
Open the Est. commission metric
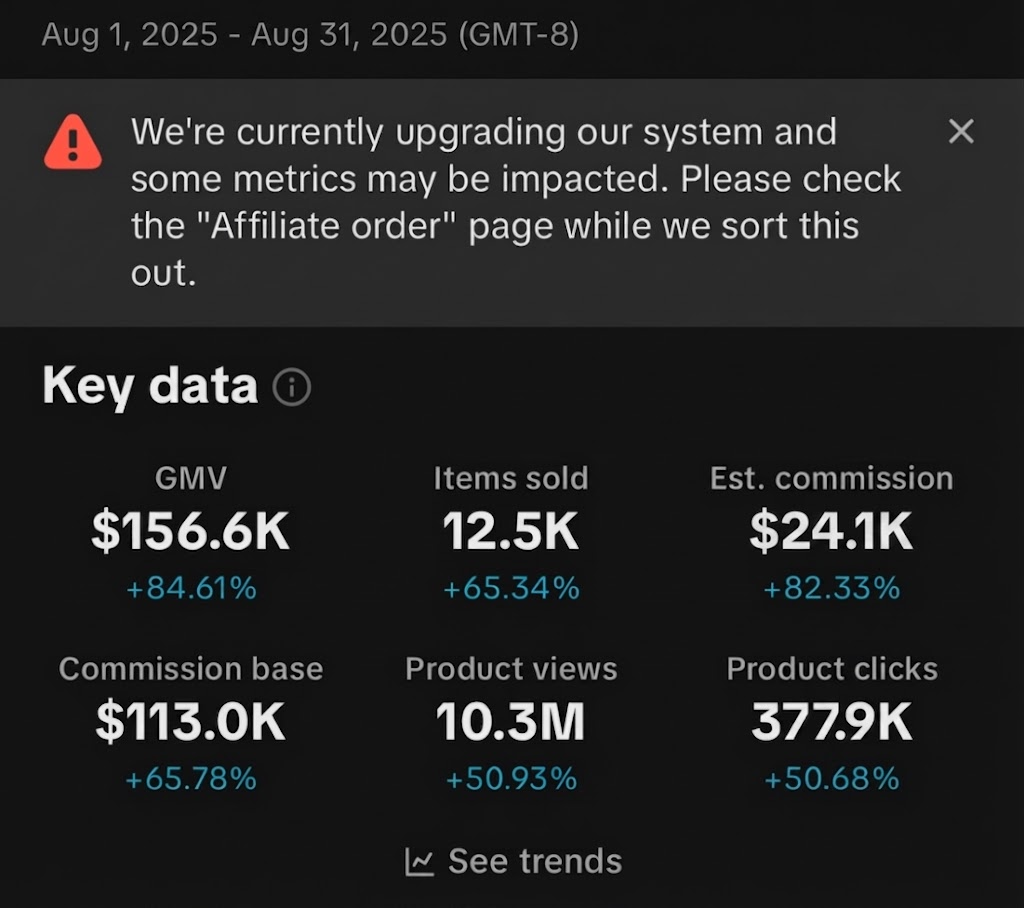point(831,529)
